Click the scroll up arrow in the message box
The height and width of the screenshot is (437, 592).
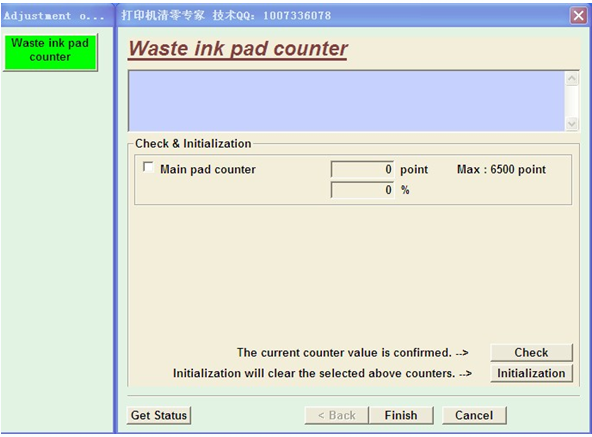[x=572, y=79]
